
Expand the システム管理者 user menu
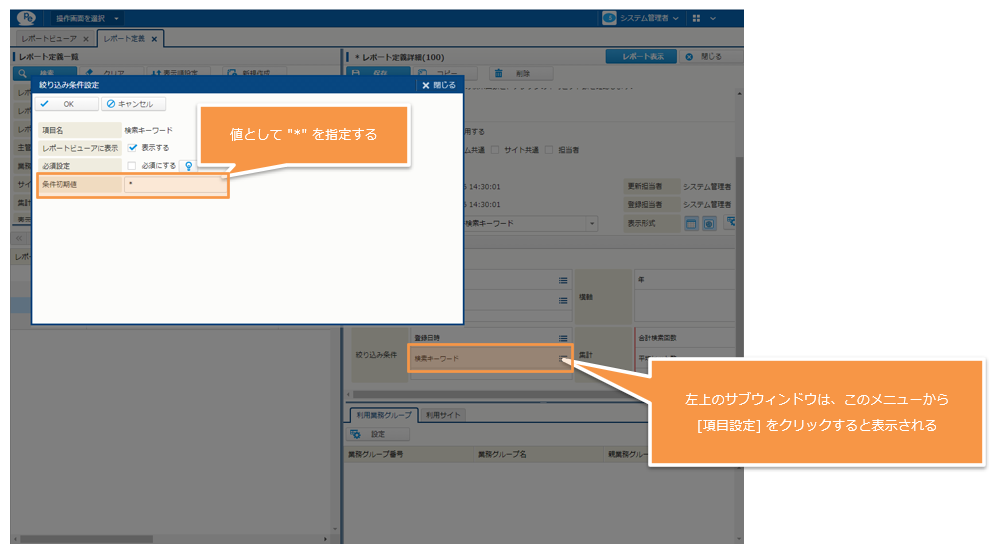(x=644, y=18)
